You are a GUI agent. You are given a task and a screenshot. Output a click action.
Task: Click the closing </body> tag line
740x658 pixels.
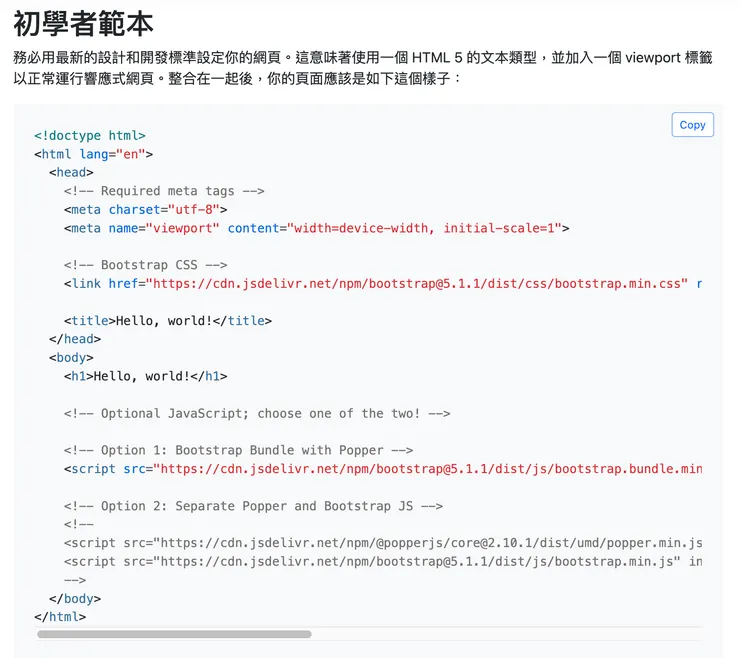[x=75, y=599]
